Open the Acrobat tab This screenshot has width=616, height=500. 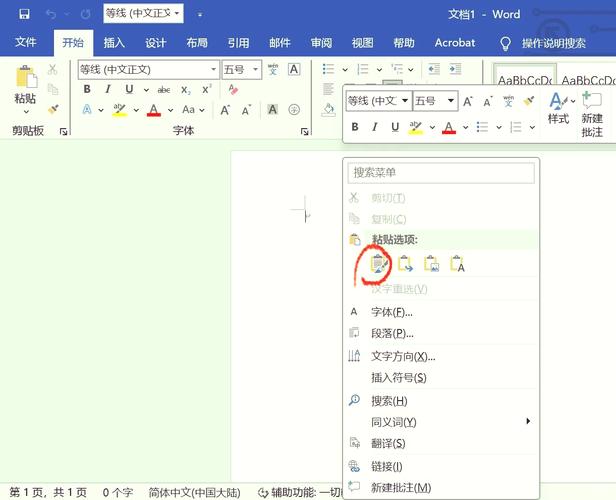[x=455, y=42]
